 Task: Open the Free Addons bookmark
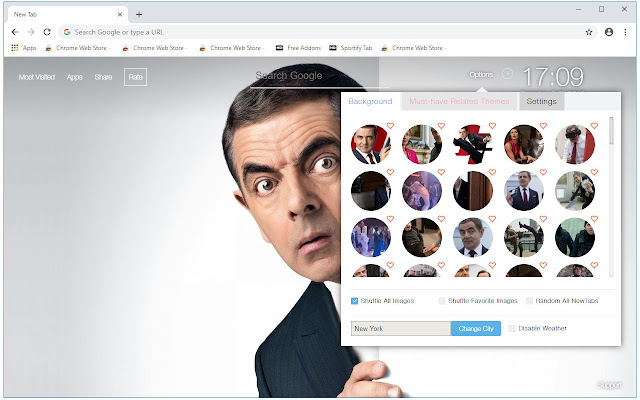click(298, 48)
